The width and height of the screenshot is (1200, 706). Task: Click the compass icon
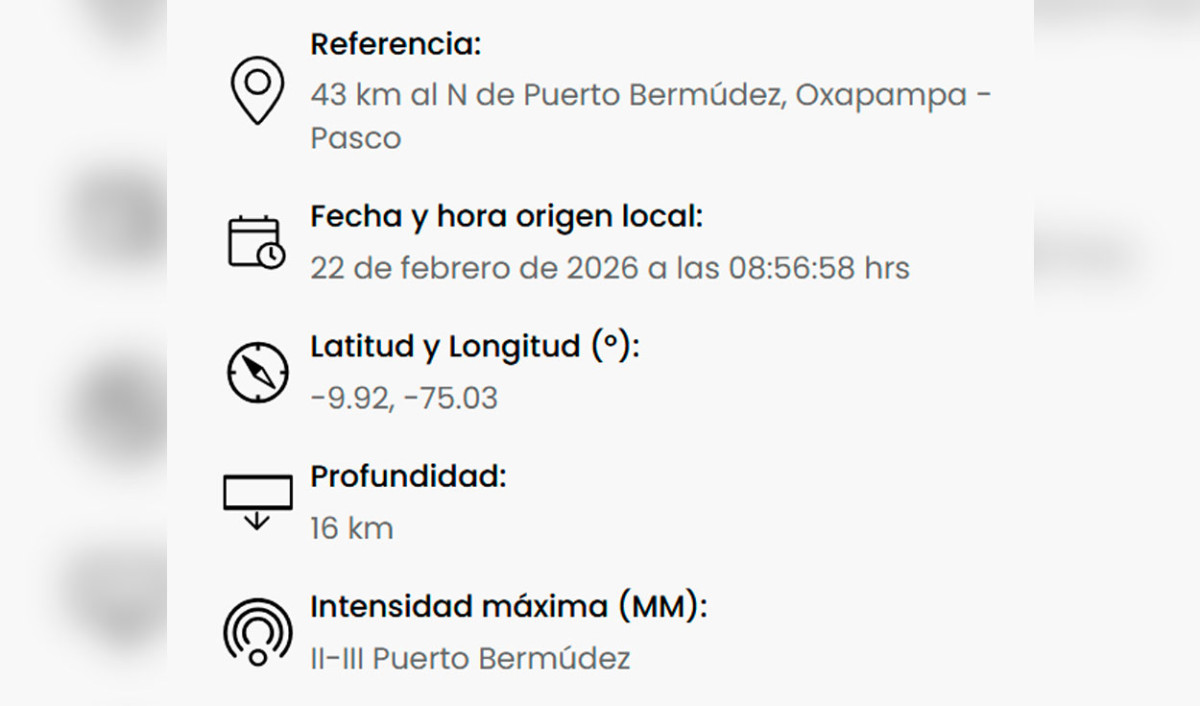[257, 371]
